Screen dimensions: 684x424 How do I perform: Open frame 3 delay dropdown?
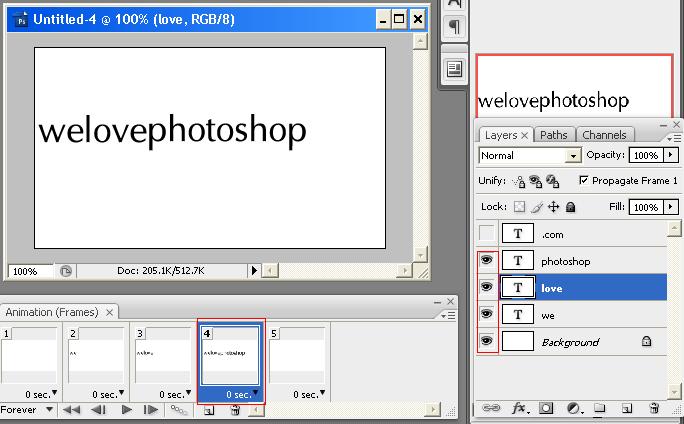(x=188, y=393)
